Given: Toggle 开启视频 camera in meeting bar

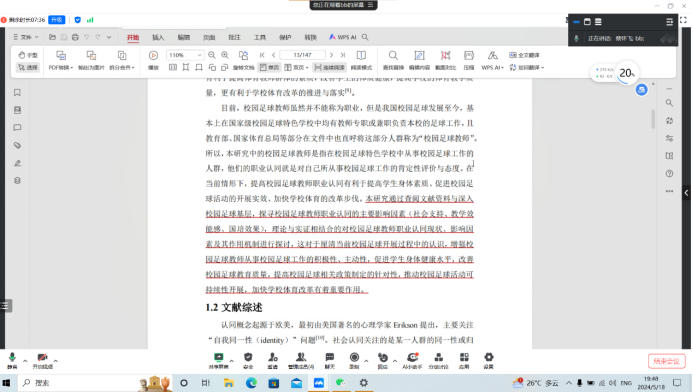Looking at the screenshot, I should coord(42,361).
